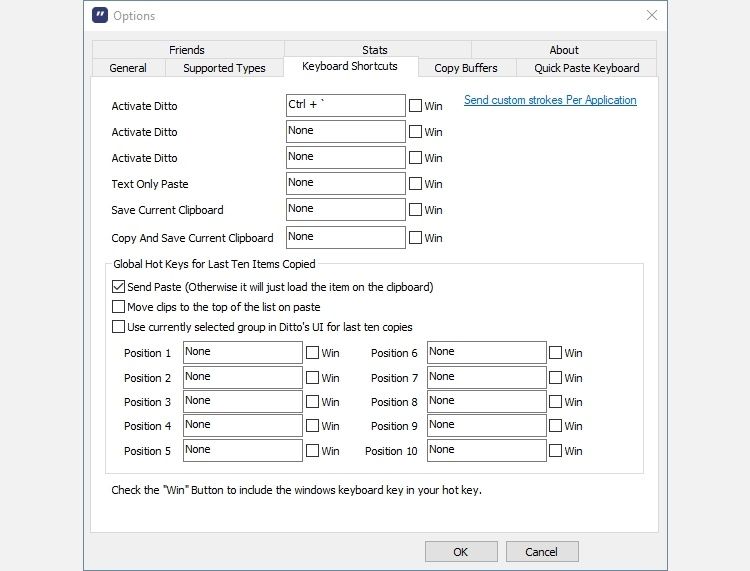This screenshot has width=750, height=571.
Task: Check Win box for Position 1
Action: (312, 353)
